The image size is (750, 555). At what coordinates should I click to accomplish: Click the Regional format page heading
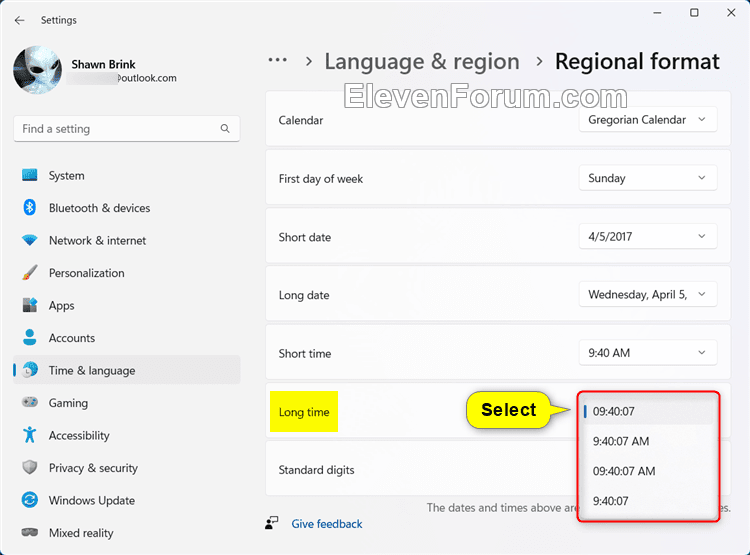point(637,62)
